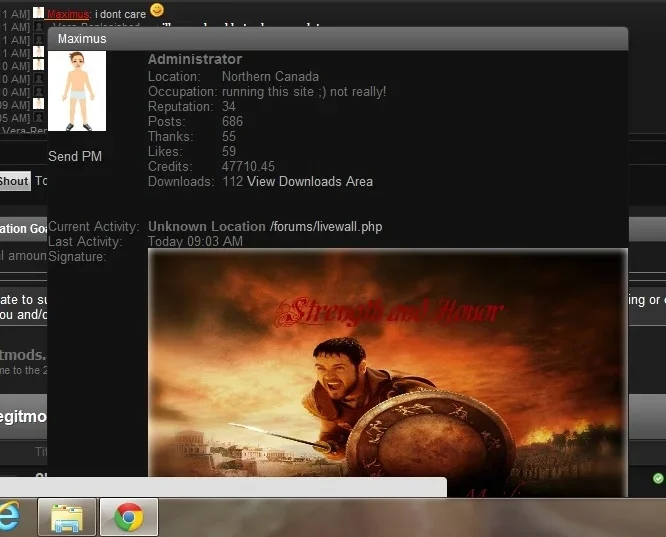Screen dimensions: 666x537
Task: Click Unknown Location /forums/livewall.php text
Action: tap(265, 226)
